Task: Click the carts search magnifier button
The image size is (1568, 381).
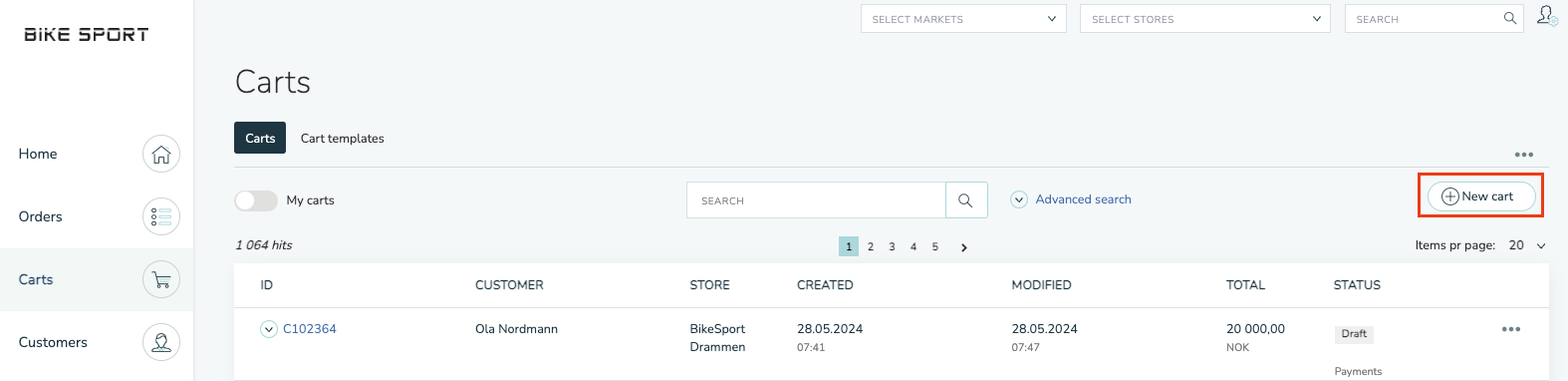Action: click(966, 199)
